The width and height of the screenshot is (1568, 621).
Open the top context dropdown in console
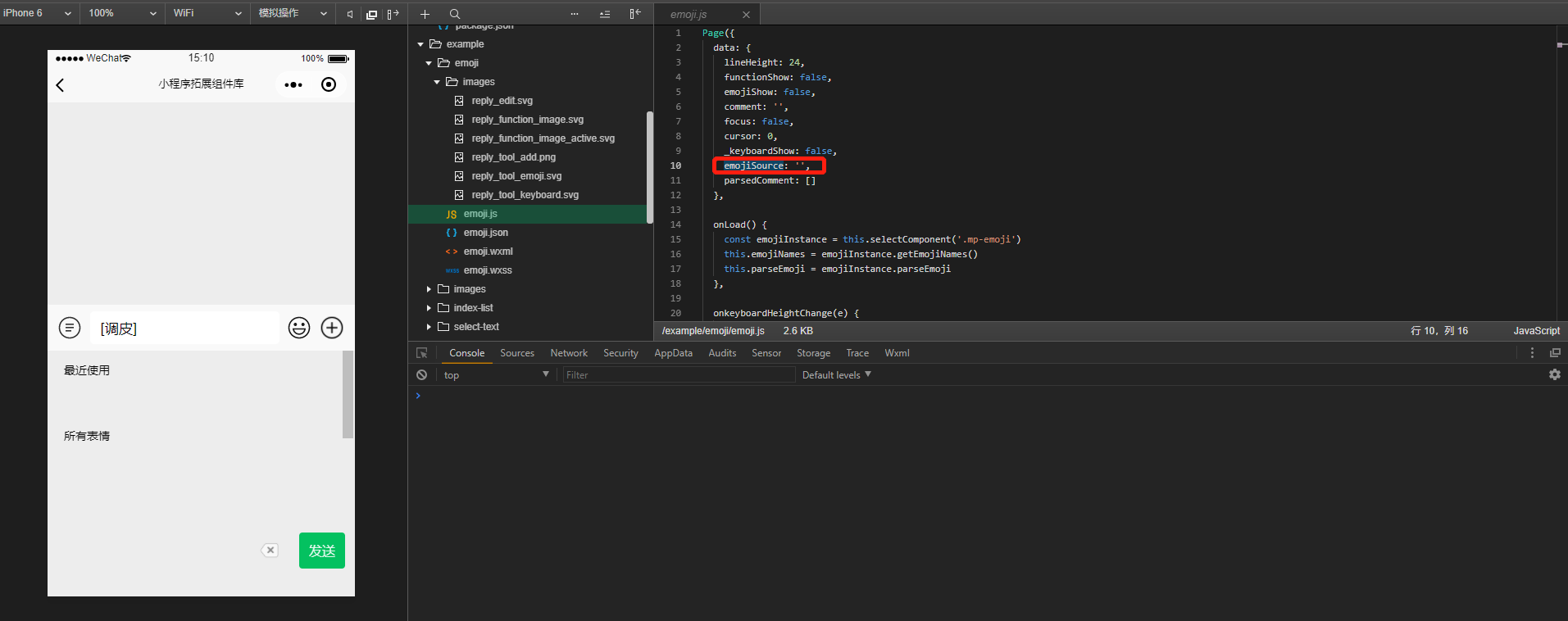point(496,374)
